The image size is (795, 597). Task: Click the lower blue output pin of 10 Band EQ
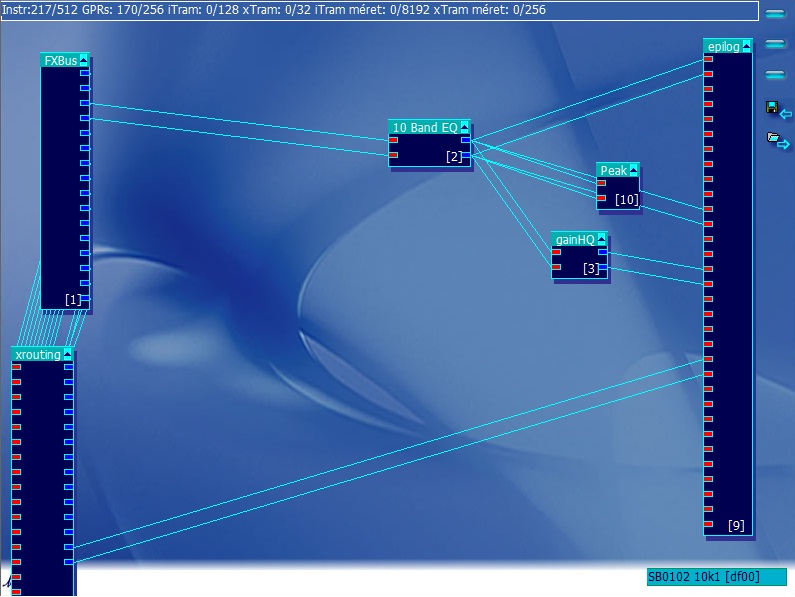tap(465, 155)
